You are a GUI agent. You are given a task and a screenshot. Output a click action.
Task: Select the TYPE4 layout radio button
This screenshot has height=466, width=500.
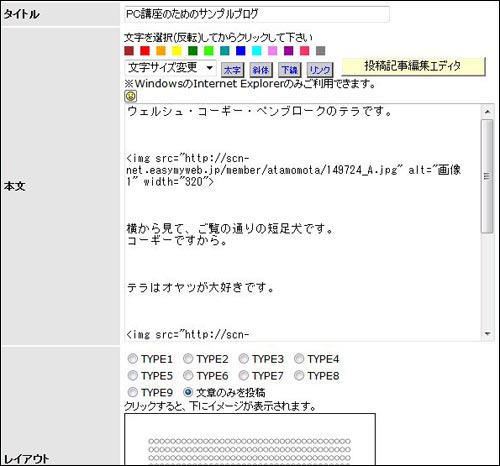(x=299, y=359)
